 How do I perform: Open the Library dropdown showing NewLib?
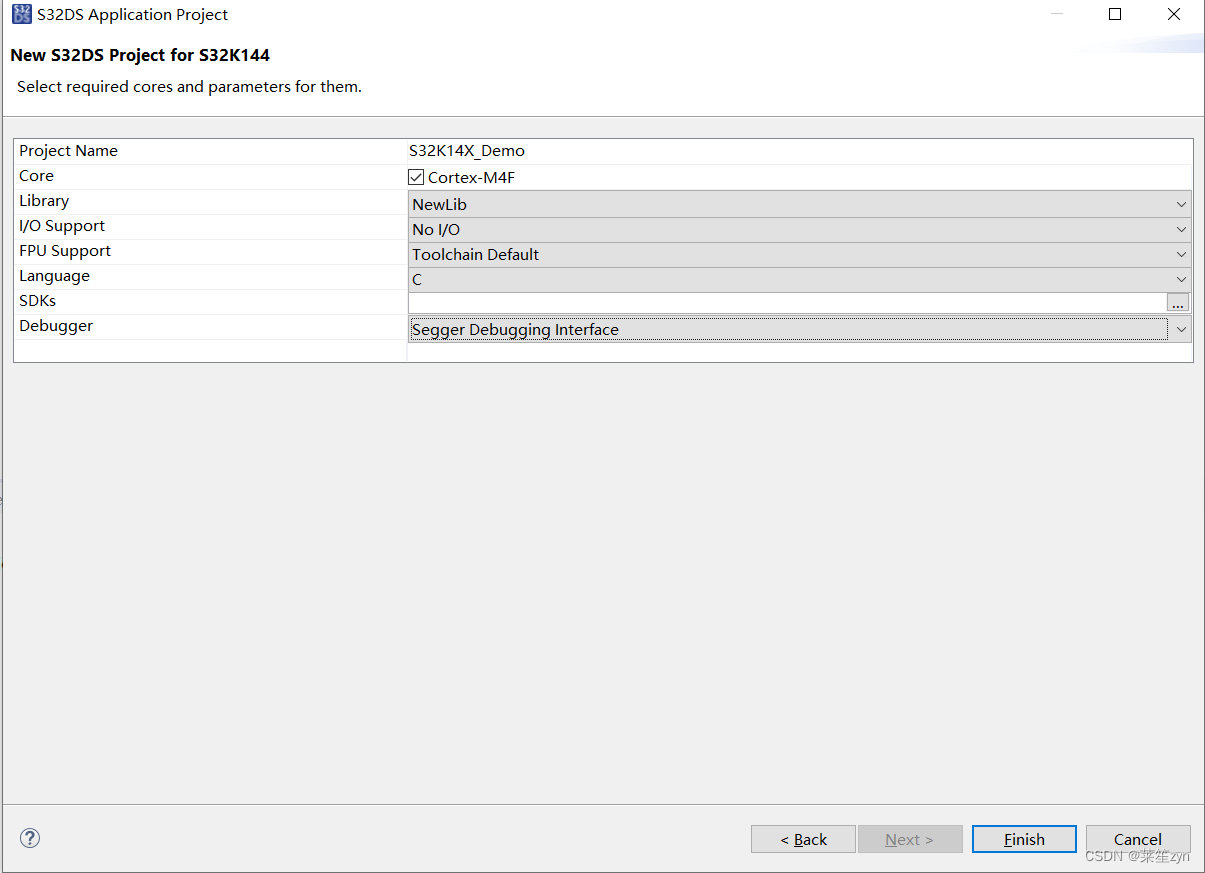click(800, 204)
